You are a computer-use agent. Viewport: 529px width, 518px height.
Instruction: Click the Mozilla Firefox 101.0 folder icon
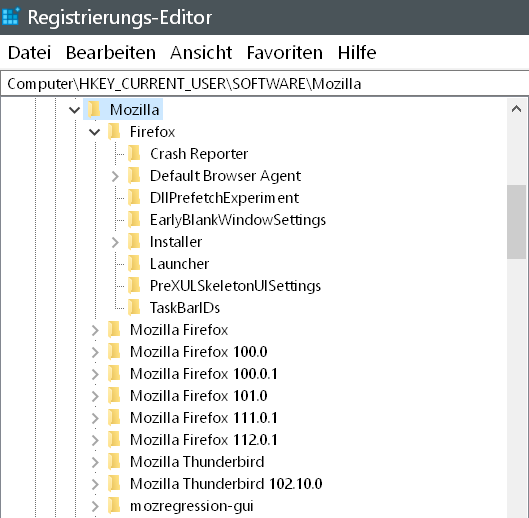coord(114,396)
